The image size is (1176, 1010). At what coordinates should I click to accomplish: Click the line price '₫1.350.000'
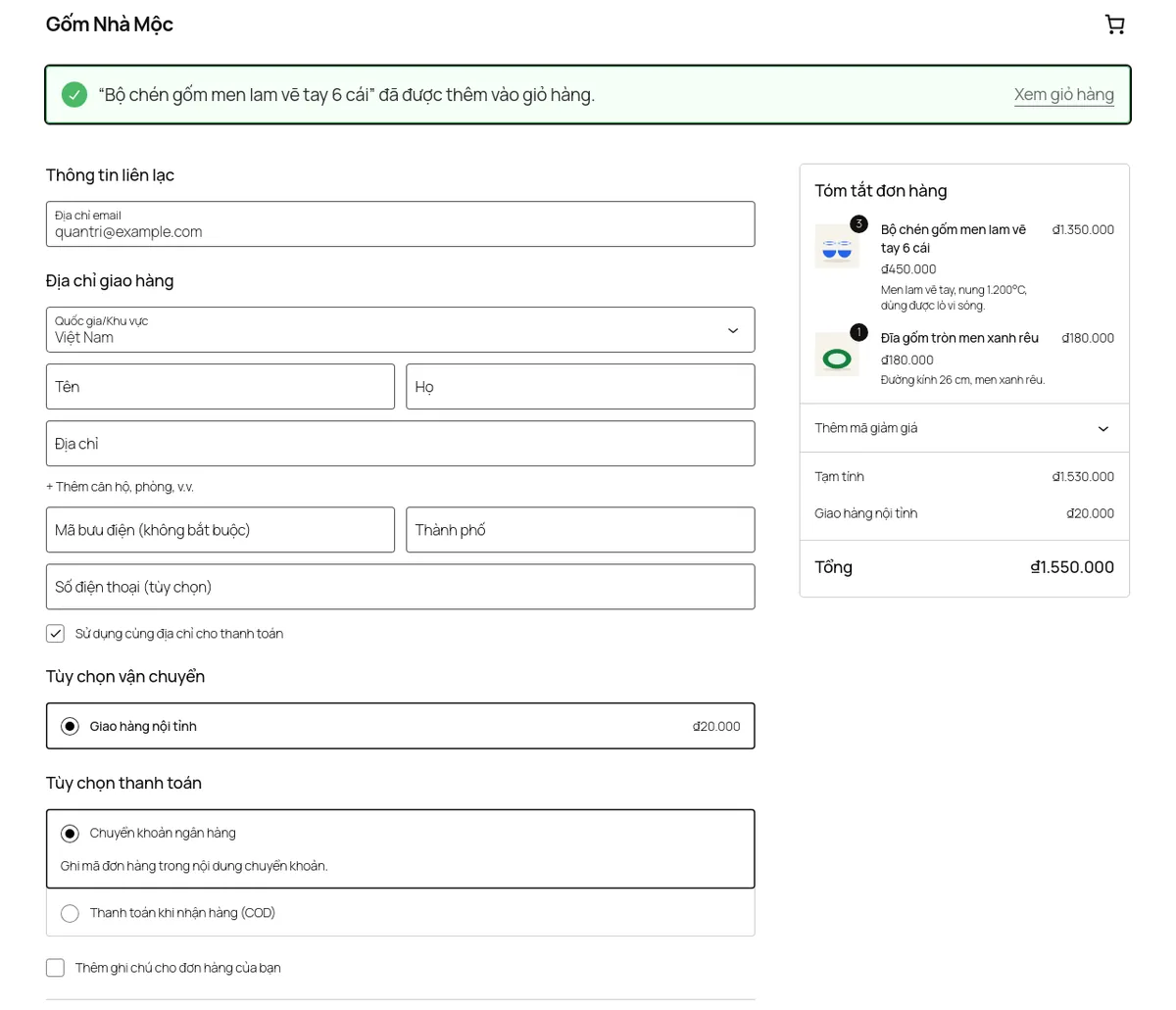coord(1083,230)
